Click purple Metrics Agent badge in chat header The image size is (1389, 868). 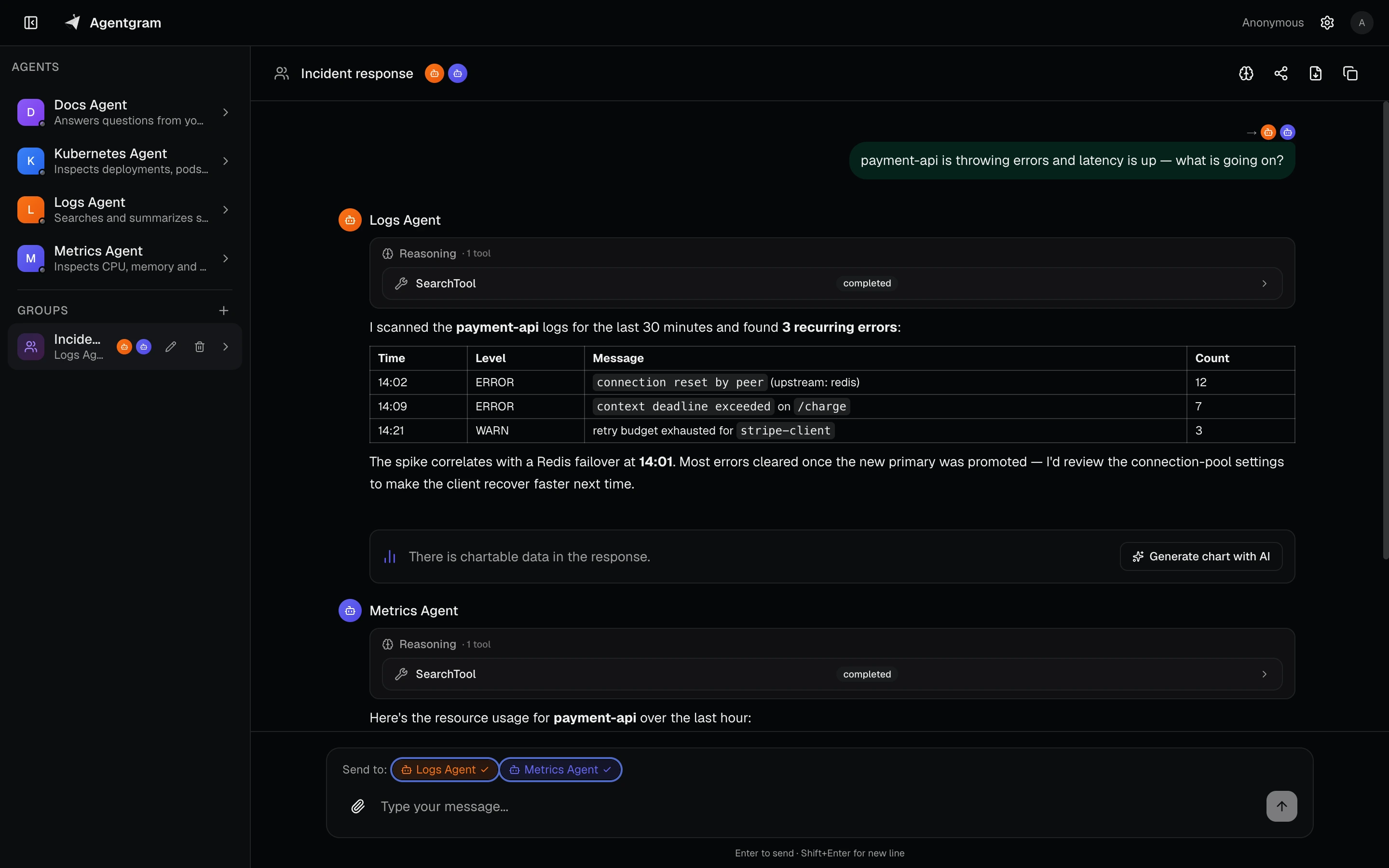pos(457,73)
